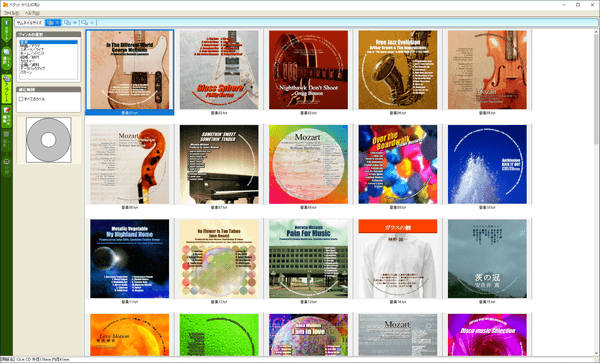The width and height of the screenshot is (600, 363).
Task: Pick the Pain For Music building template
Action: [x=308, y=259]
